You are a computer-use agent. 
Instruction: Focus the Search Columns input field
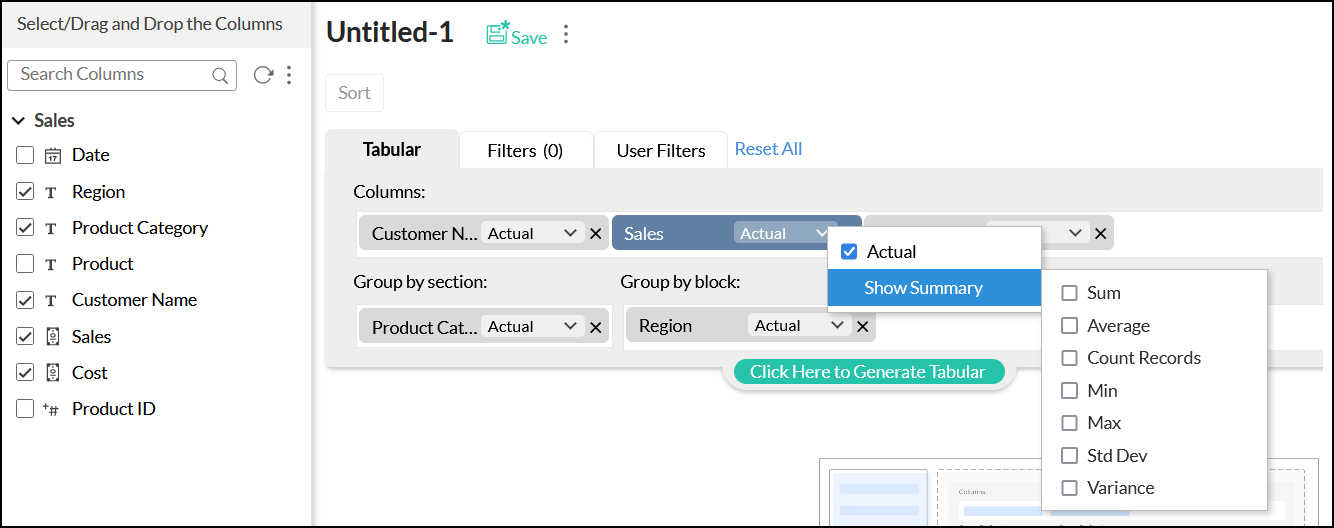110,75
